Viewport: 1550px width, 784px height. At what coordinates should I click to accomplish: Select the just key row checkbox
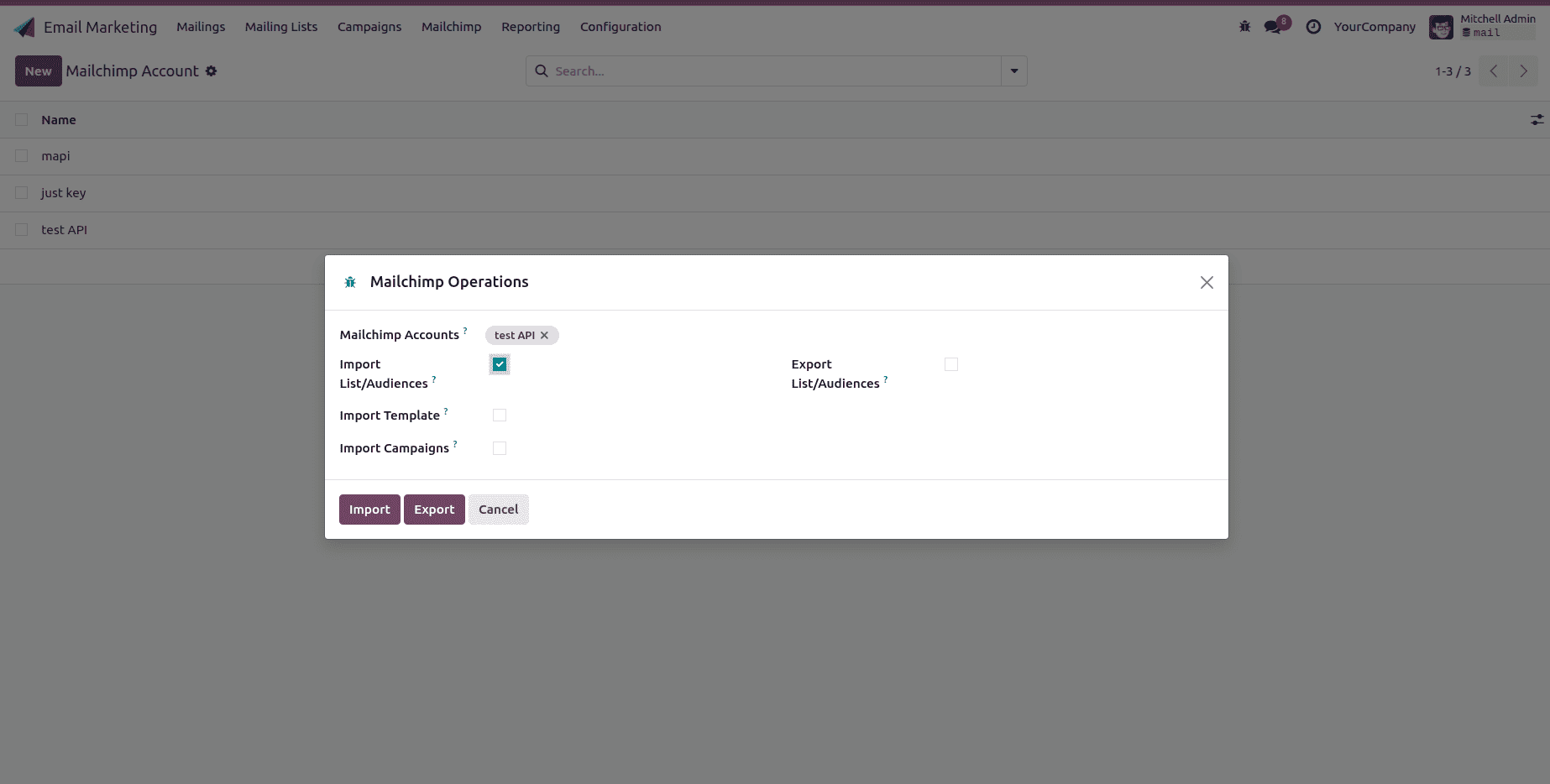pos(22,193)
